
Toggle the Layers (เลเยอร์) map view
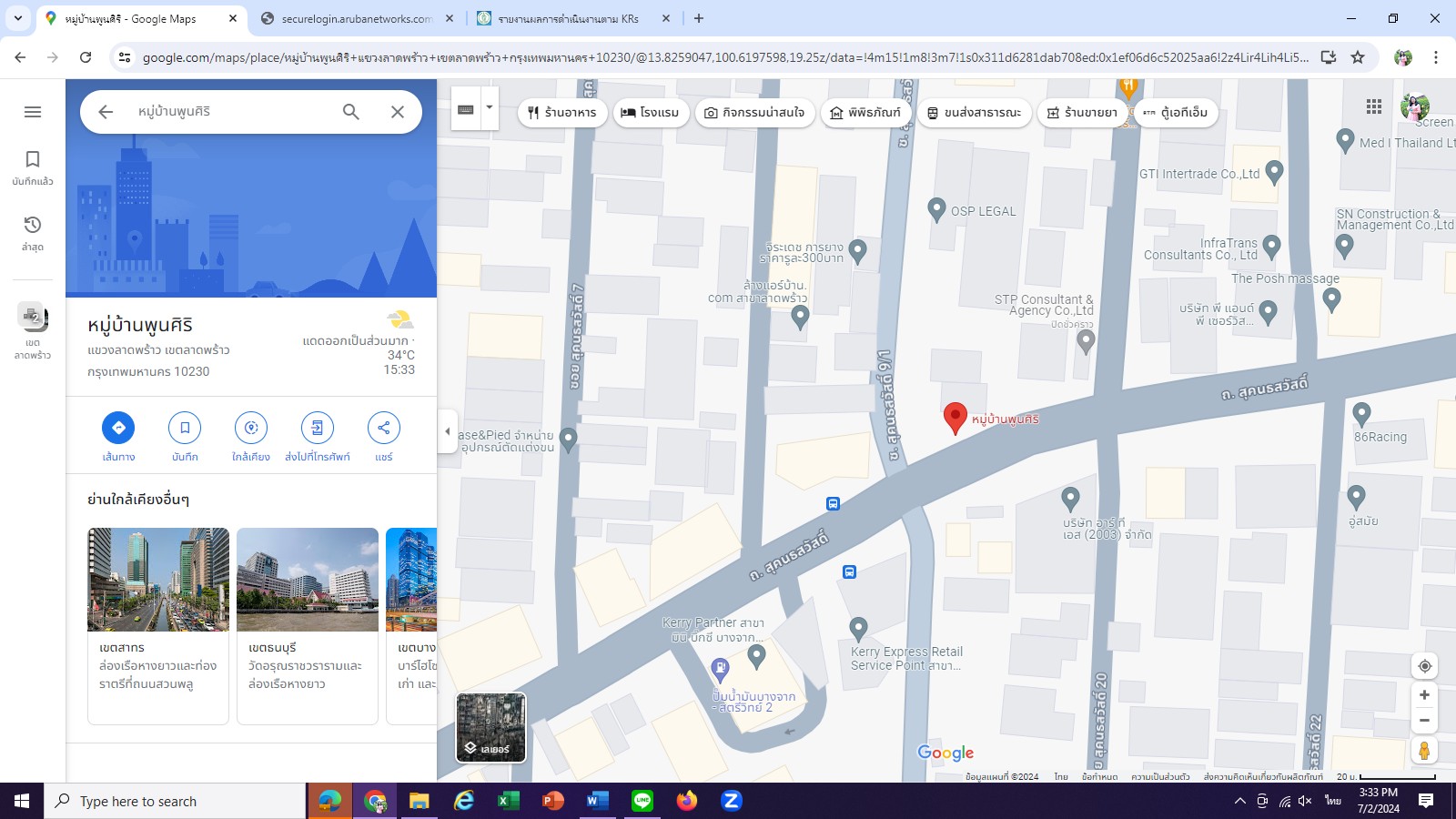(490, 727)
